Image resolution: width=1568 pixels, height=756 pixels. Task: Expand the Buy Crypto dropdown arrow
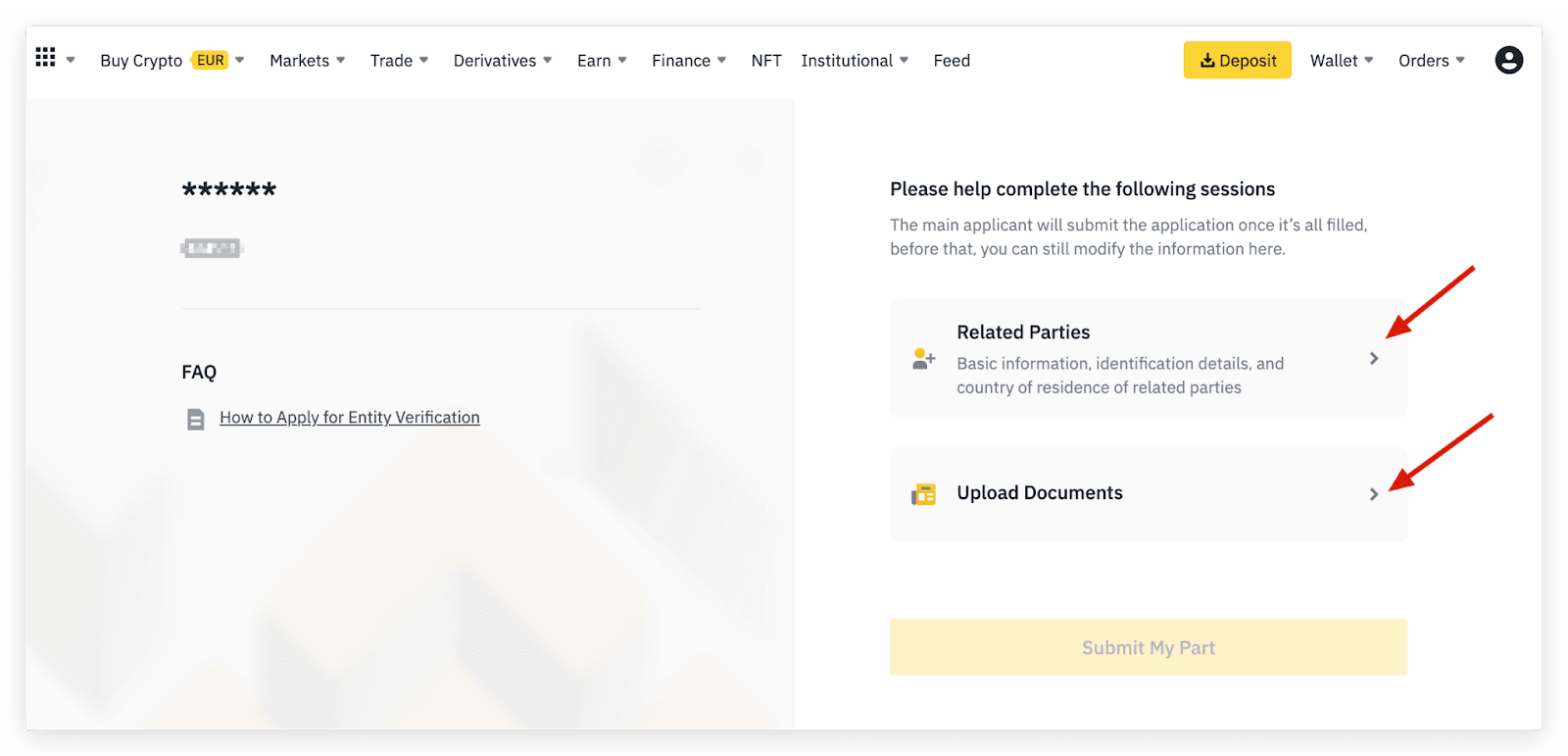pyautogui.click(x=240, y=60)
